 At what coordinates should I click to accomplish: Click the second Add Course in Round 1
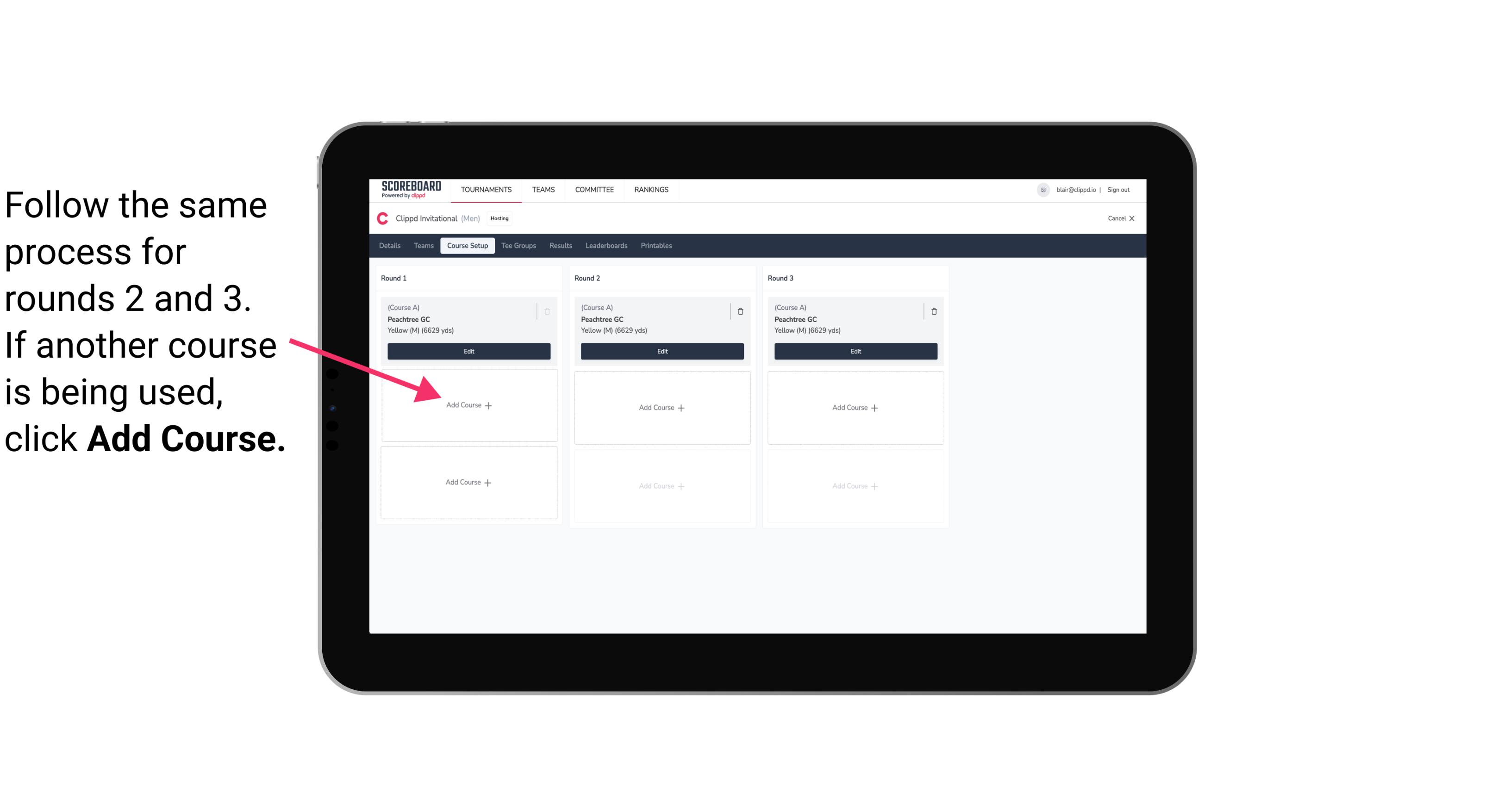coord(469,481)
